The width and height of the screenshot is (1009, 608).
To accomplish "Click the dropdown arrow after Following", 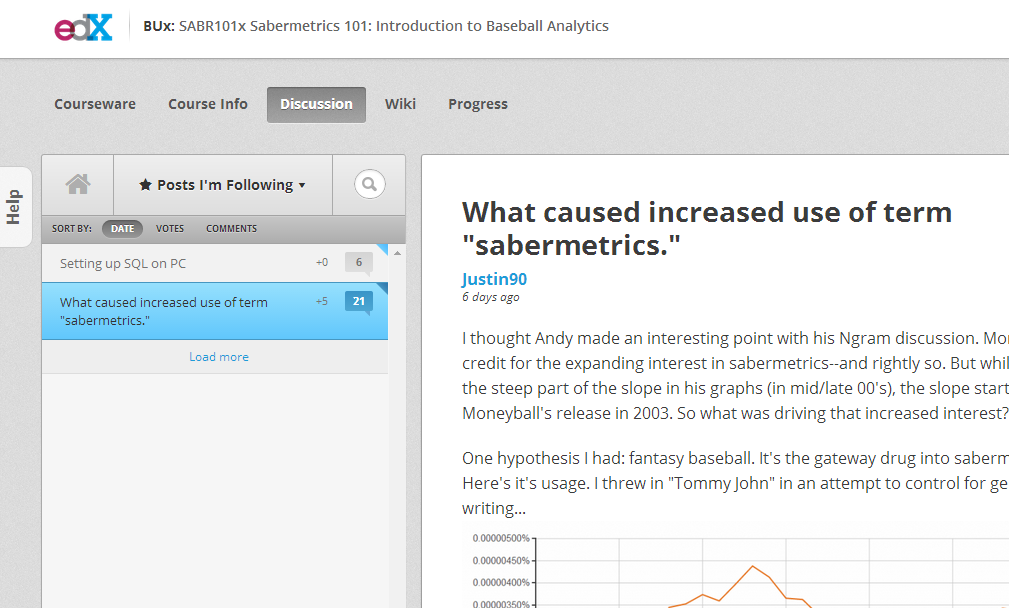I will click(x=302, y=186).
